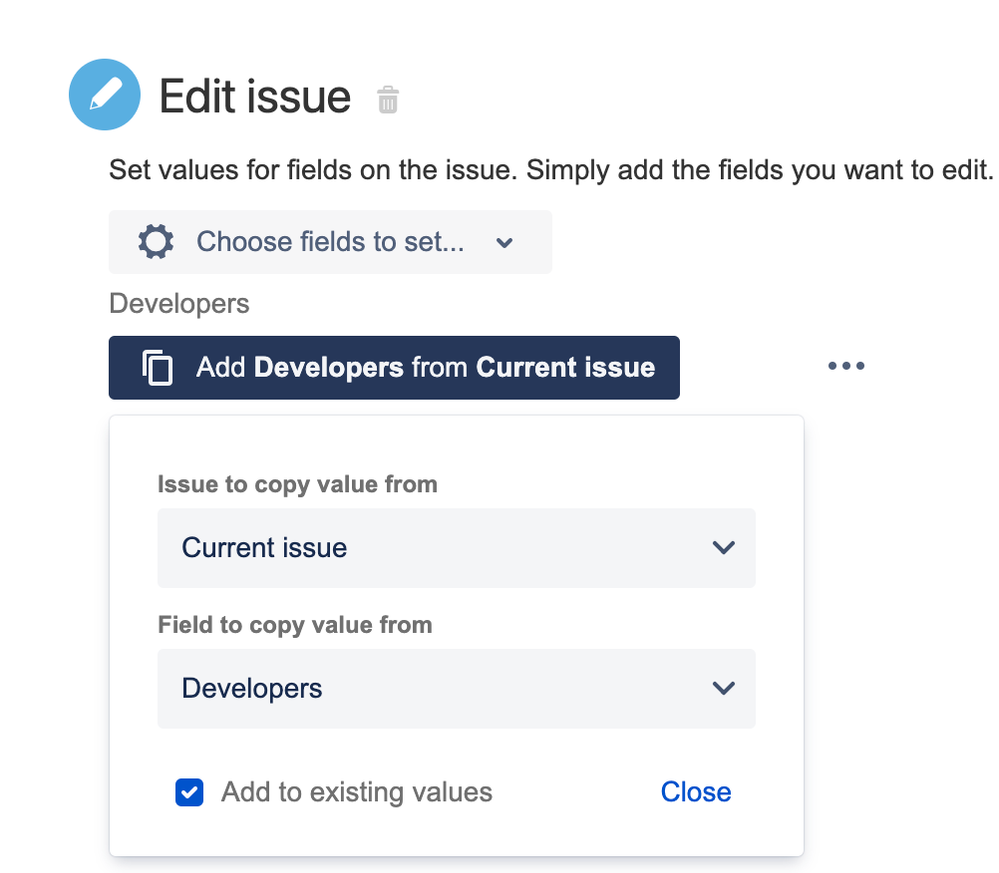Click the 'Field to copy value from' label
Viewport: 999px width, 873px height.
295,625
